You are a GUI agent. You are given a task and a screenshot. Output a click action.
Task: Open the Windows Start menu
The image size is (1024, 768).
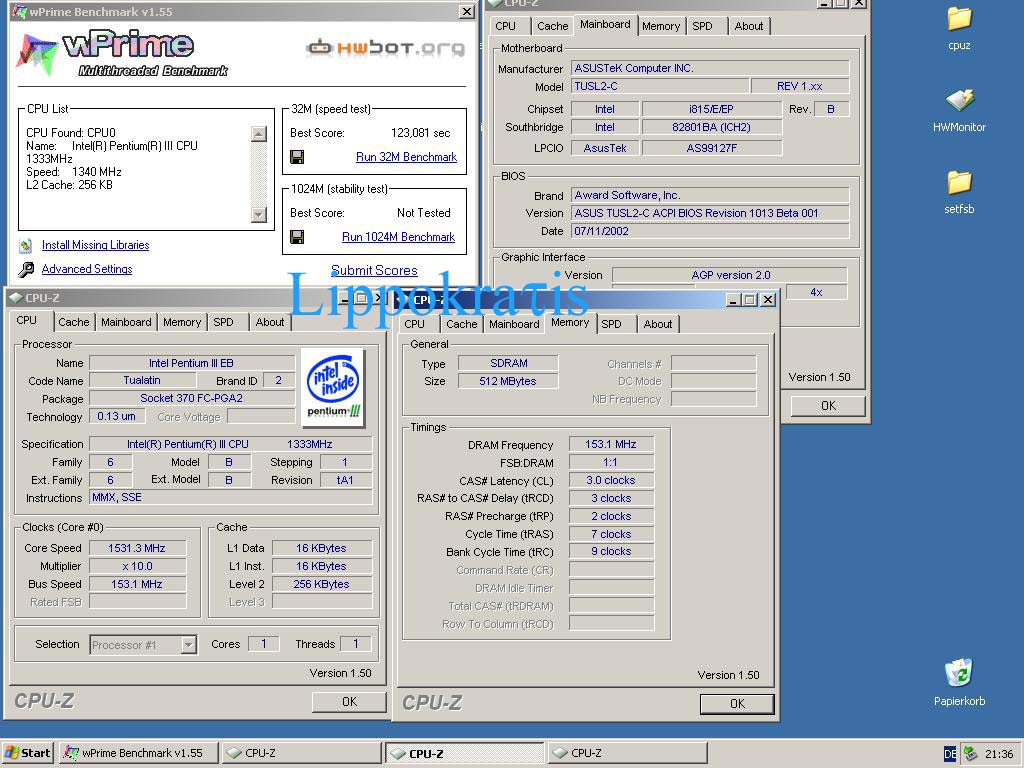[x=27, y=753]
